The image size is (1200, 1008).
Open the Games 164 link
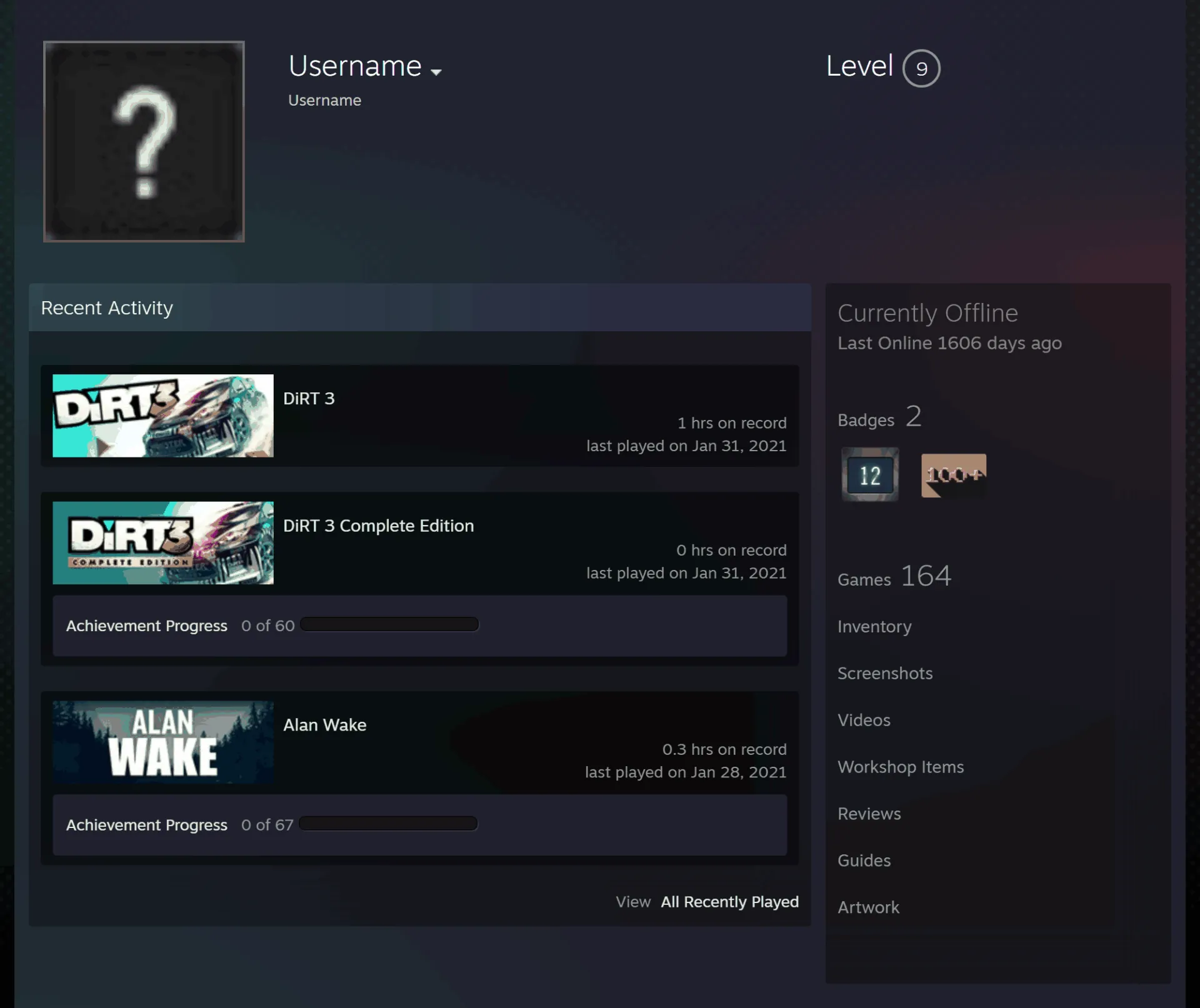click(x=894, y=576)
